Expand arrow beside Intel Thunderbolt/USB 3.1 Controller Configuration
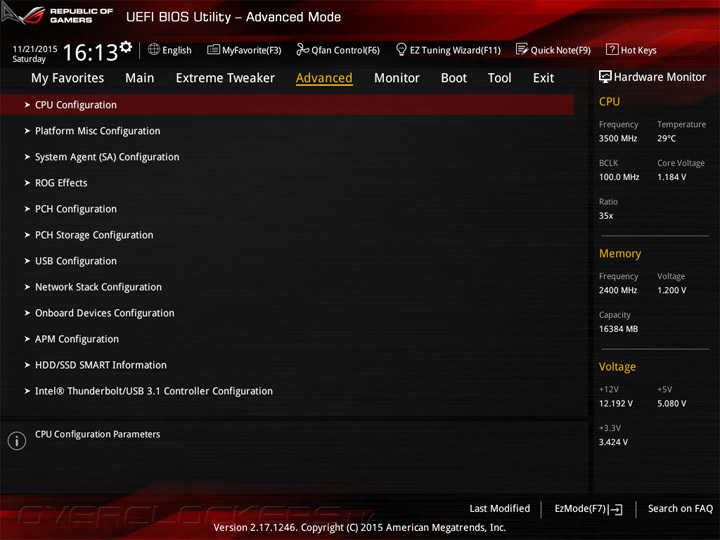 pyautogui.click(x=27, y=391)
